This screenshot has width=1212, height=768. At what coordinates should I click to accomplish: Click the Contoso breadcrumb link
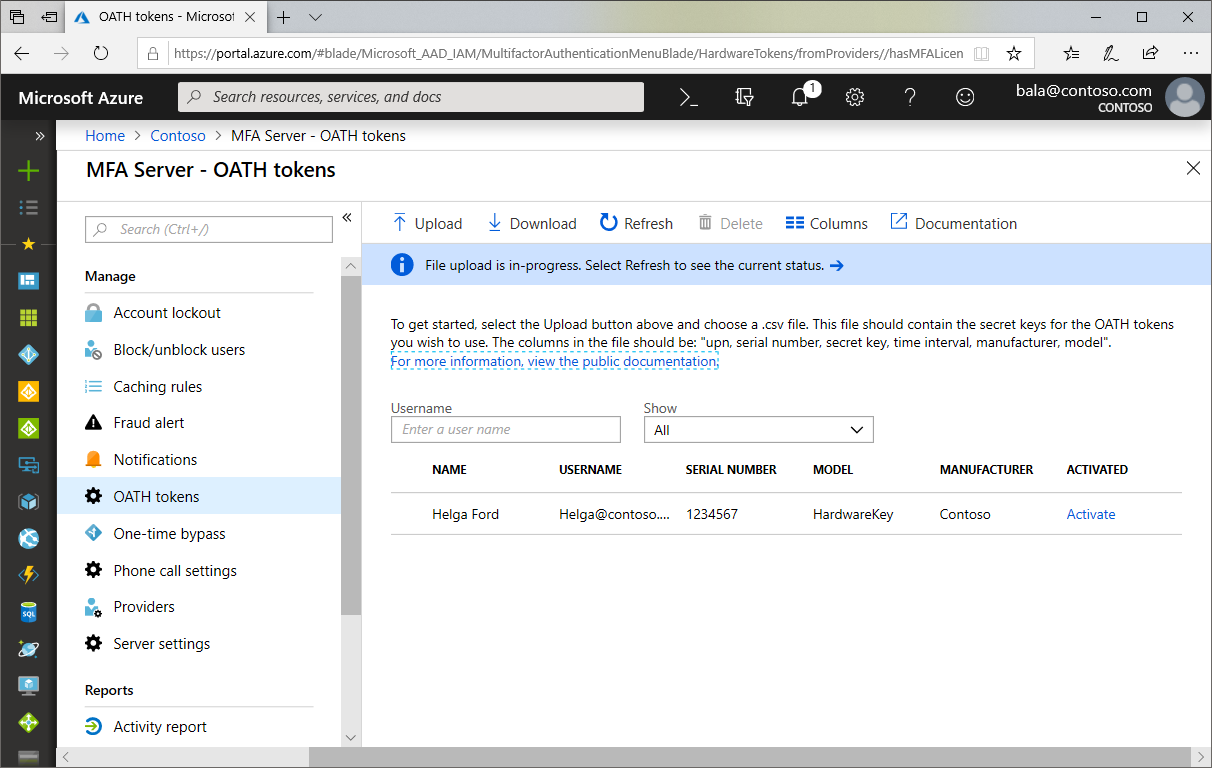point(178,136)
